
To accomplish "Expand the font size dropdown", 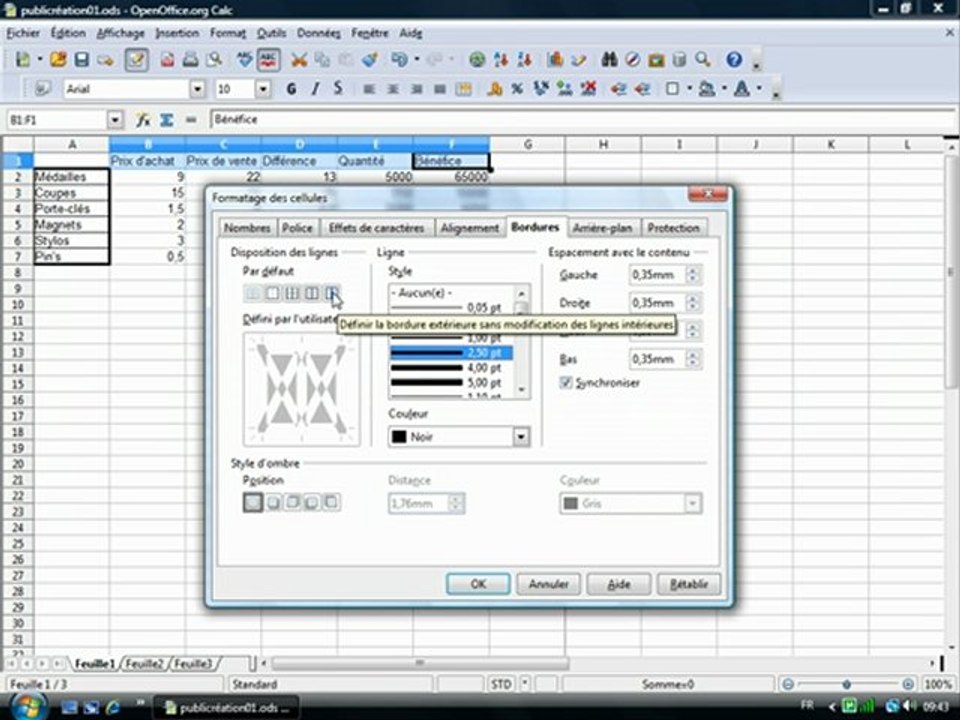I will click(263, 89).
